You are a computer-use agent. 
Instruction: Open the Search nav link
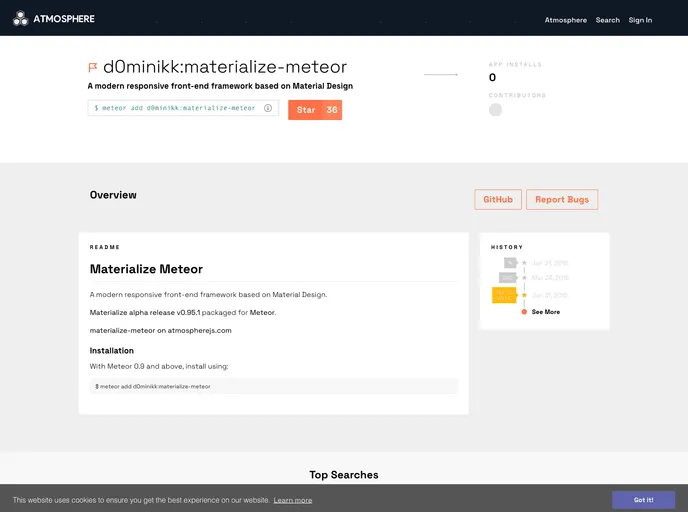pyautogui.click(x=608, y=20)
